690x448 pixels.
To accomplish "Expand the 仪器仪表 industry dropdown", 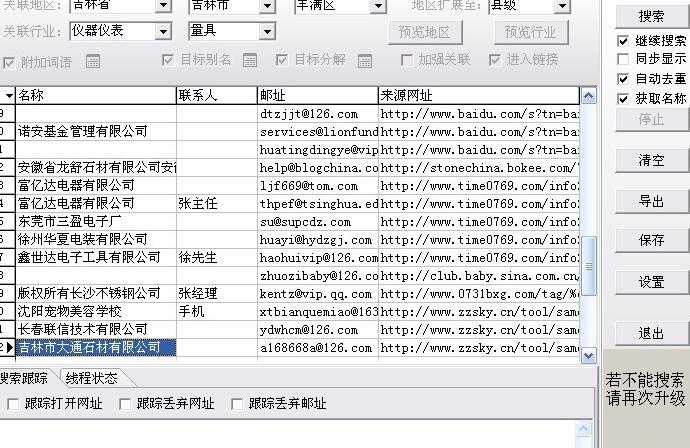I will tap(163, 31).
